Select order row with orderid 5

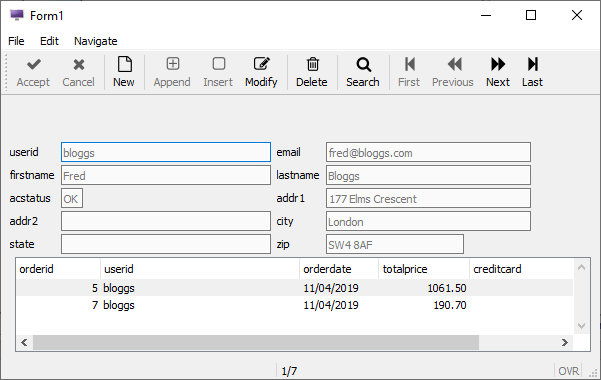point(294,288)
